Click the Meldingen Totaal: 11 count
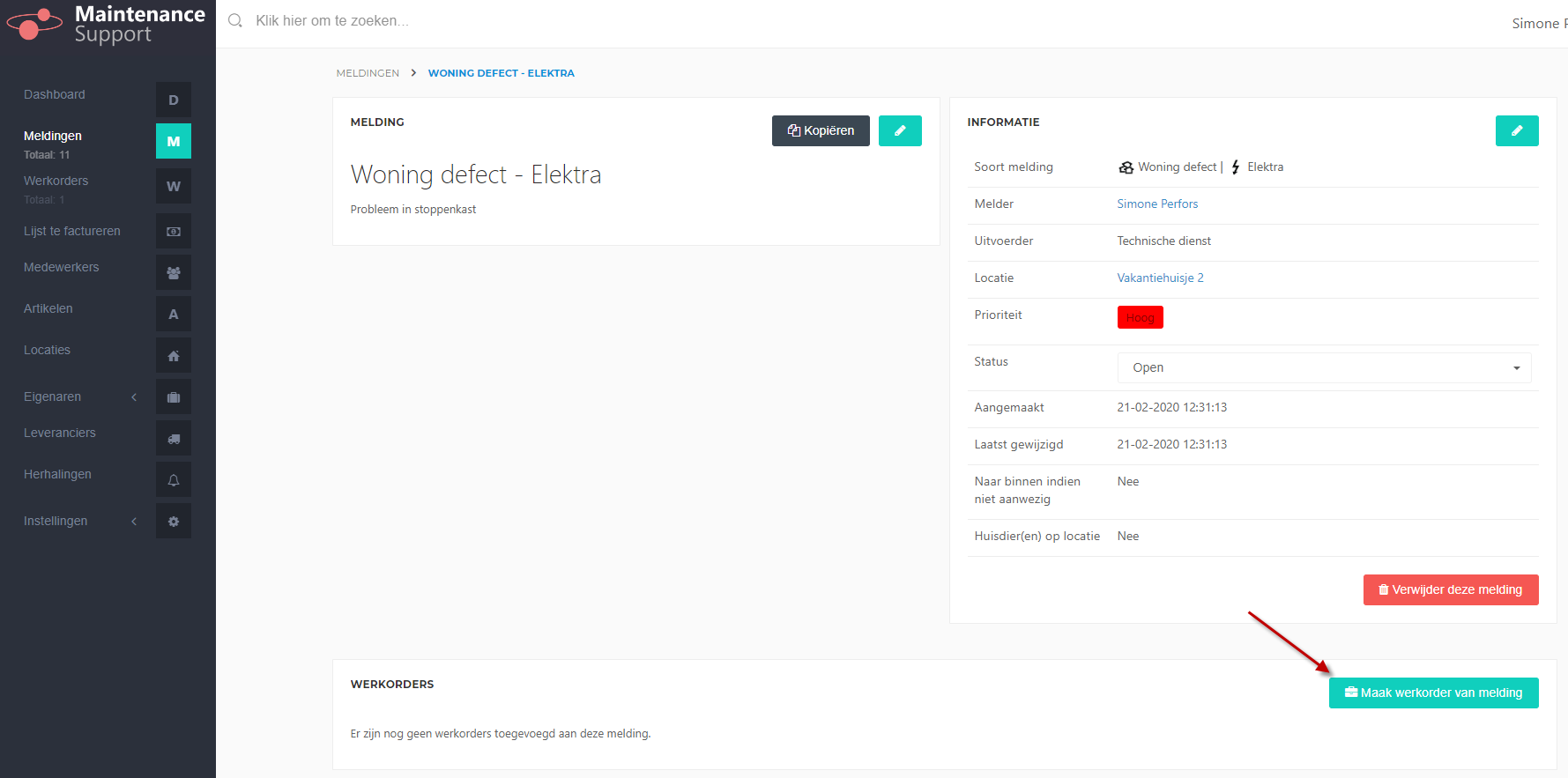 click(x=47, y=155)
